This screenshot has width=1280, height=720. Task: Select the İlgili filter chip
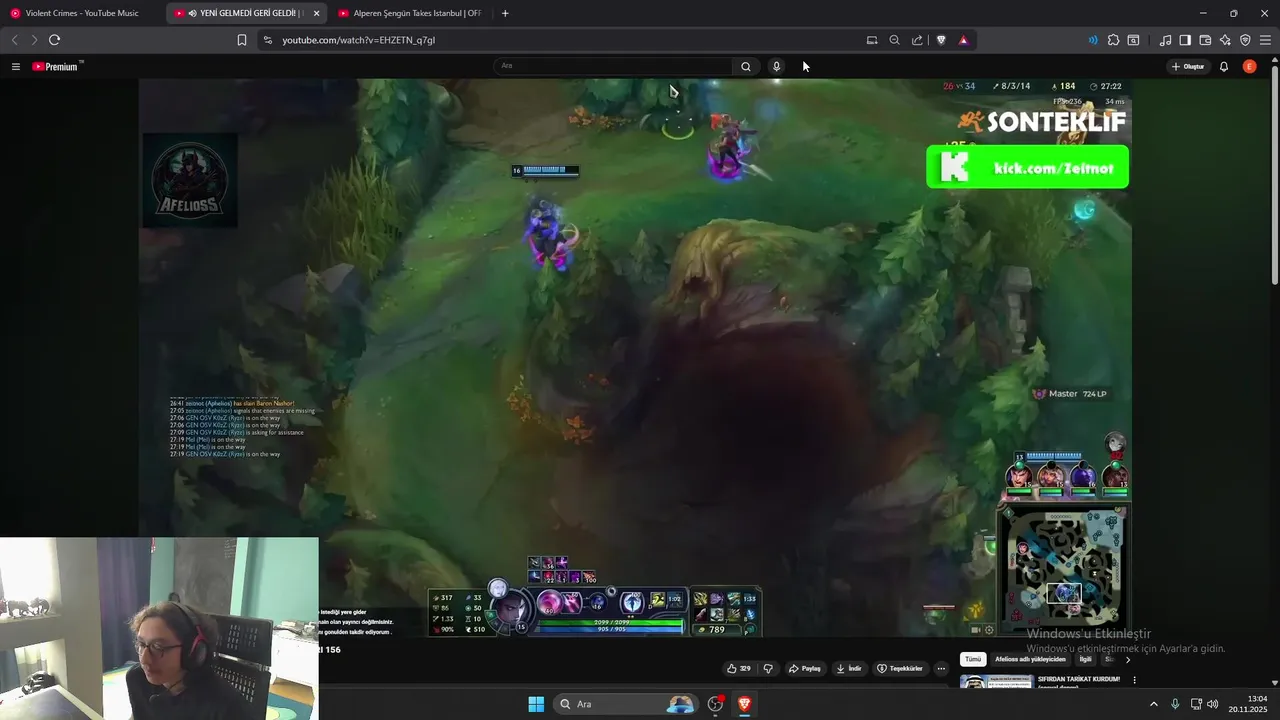1085,659
